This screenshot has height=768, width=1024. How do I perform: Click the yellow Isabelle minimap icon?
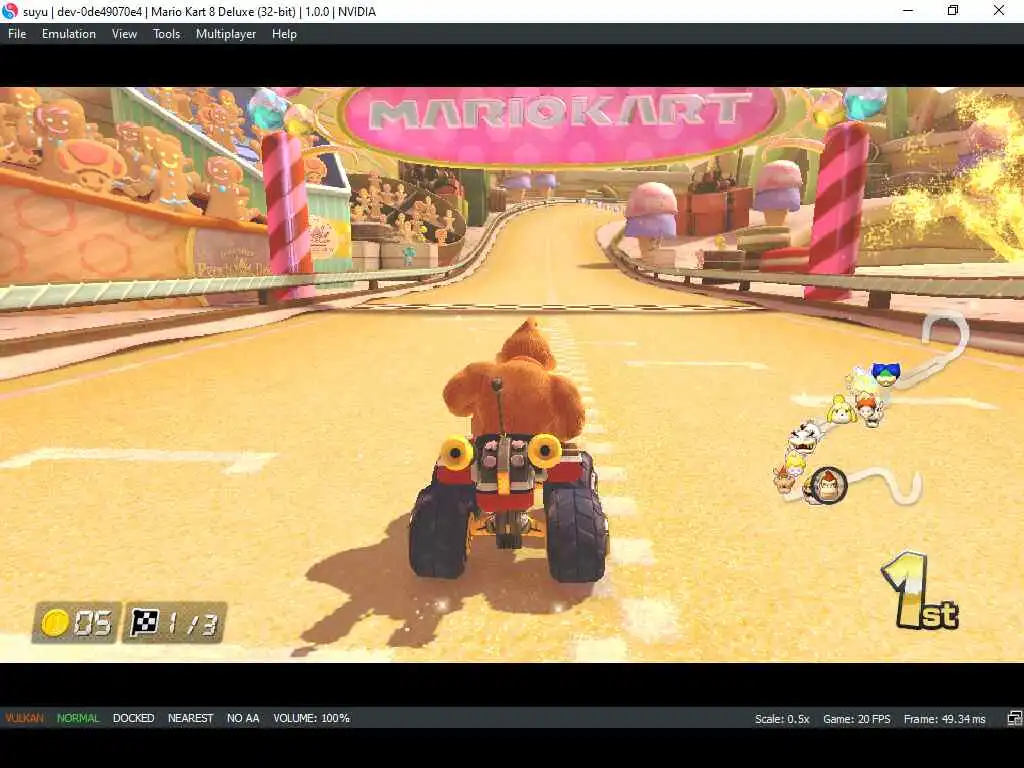pos(841,409)
